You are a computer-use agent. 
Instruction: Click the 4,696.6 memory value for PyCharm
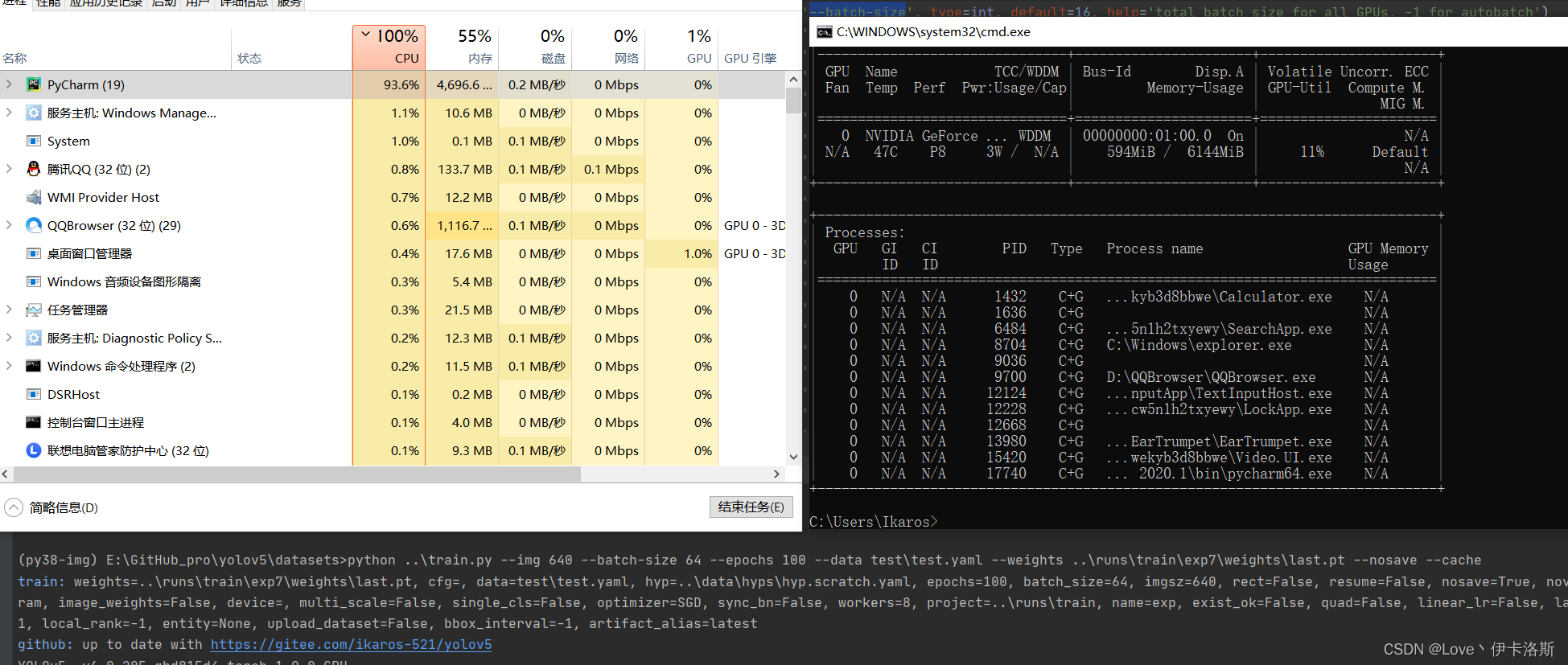tap(464, 84)
